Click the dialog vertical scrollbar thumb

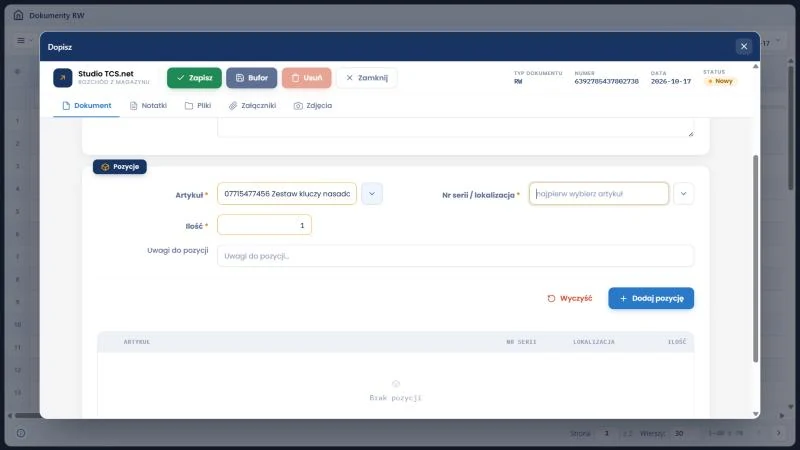[756, 259]
